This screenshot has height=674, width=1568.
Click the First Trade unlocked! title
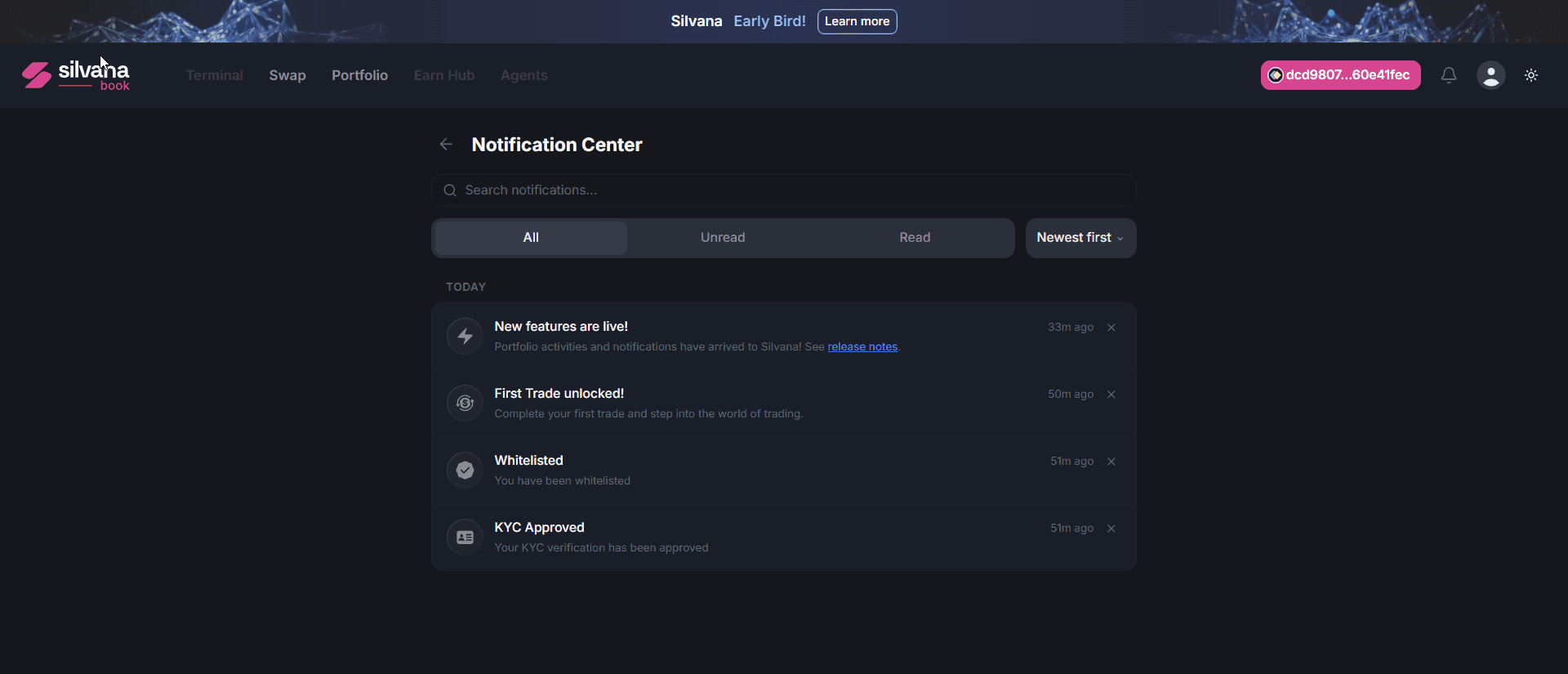[x=559, y=394]
